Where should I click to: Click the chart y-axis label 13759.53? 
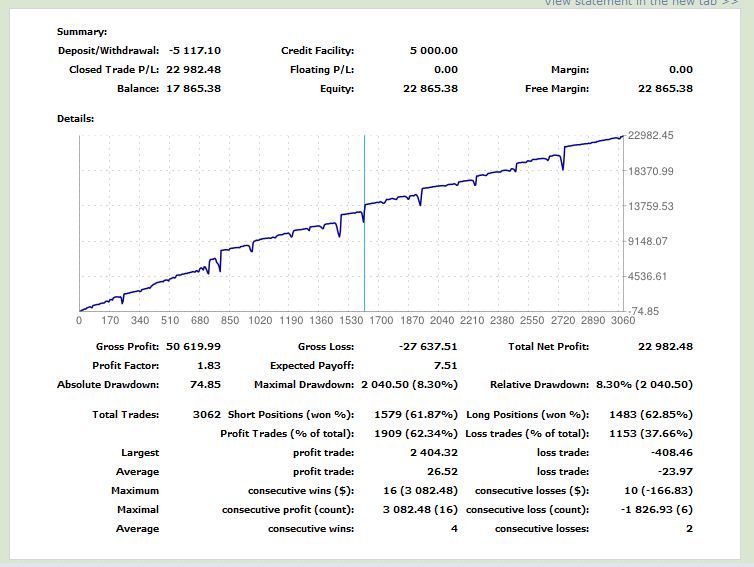[x=651, y=206]
